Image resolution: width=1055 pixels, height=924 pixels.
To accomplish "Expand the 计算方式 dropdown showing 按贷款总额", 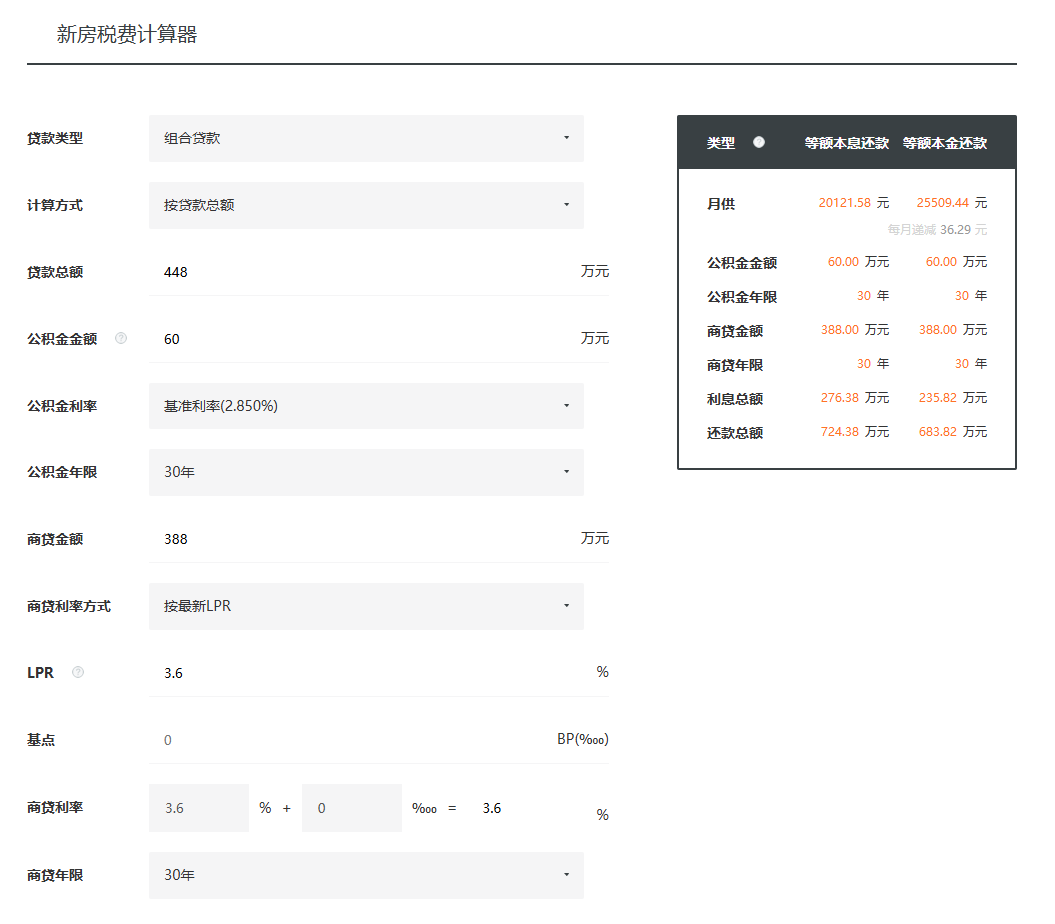I will [x=366, y=205].
